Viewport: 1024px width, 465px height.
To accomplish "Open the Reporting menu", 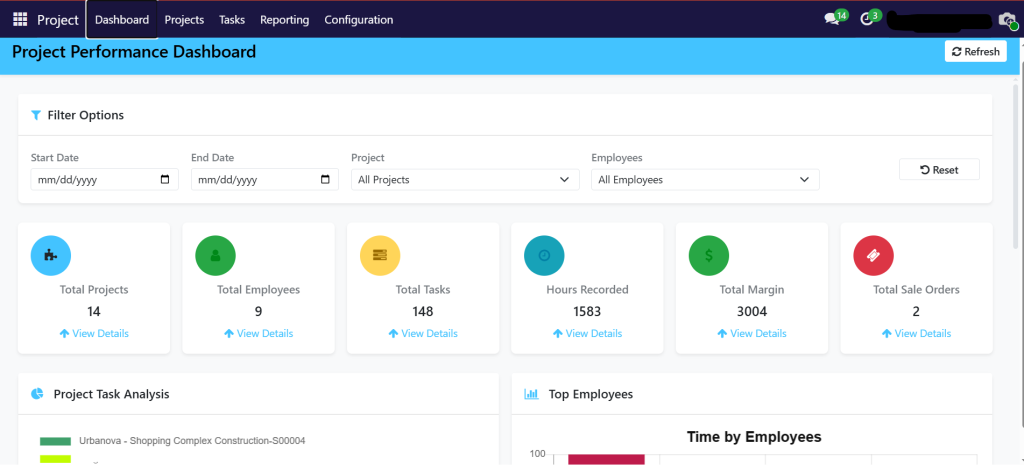I will 285,20.
